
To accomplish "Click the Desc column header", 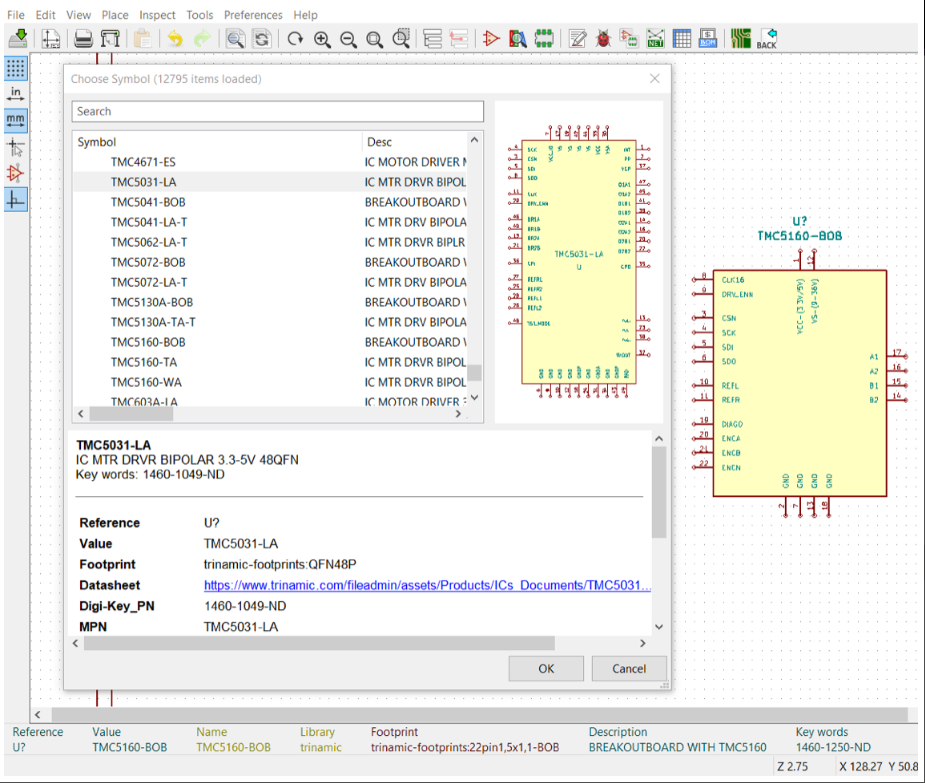I will coord(414,142).
